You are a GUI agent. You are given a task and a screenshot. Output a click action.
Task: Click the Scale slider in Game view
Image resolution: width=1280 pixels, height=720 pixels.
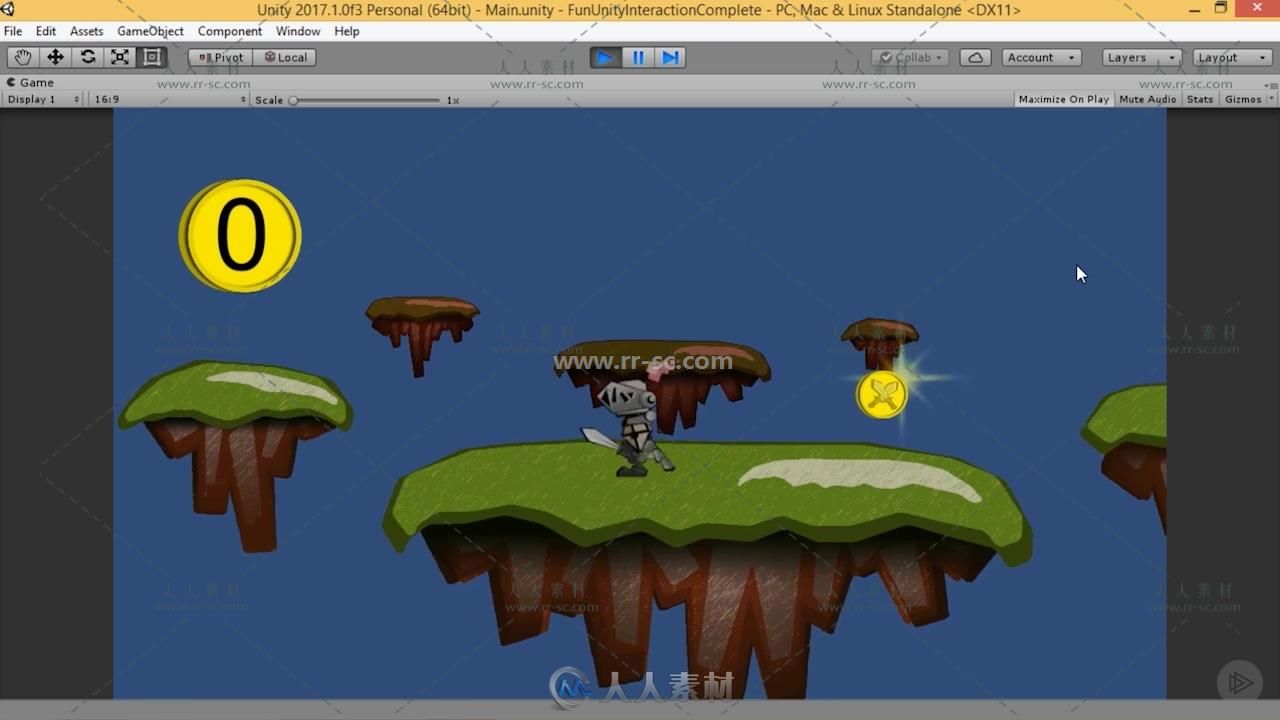pos(366,100)
